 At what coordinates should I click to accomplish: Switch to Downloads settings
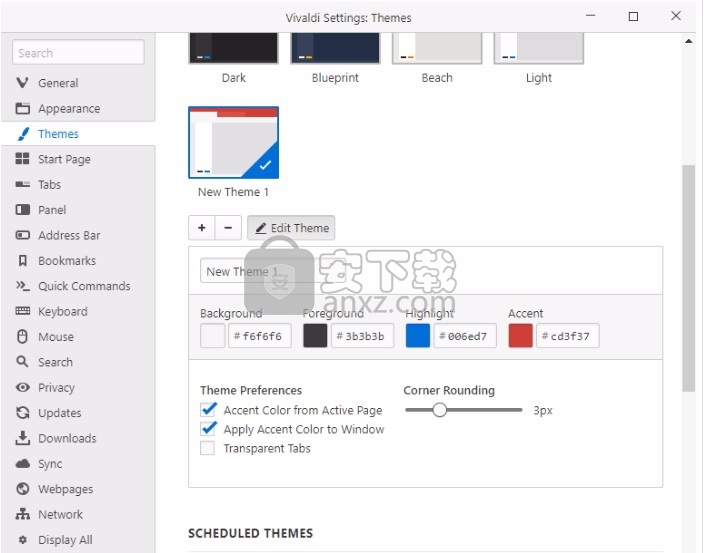coord(78,438)
